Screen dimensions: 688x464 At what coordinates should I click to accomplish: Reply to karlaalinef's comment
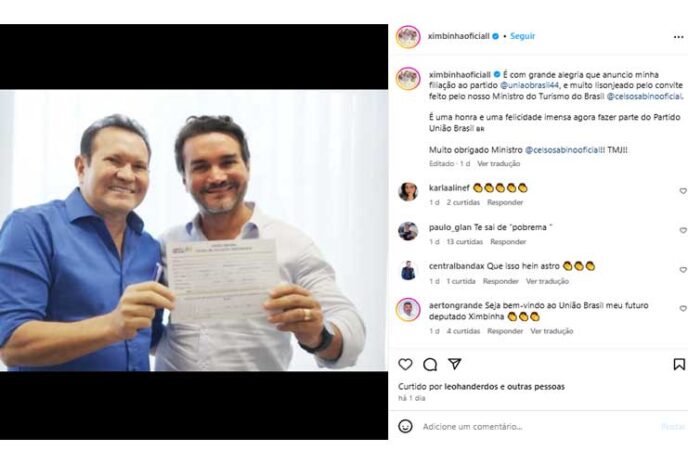pos(505,202)
